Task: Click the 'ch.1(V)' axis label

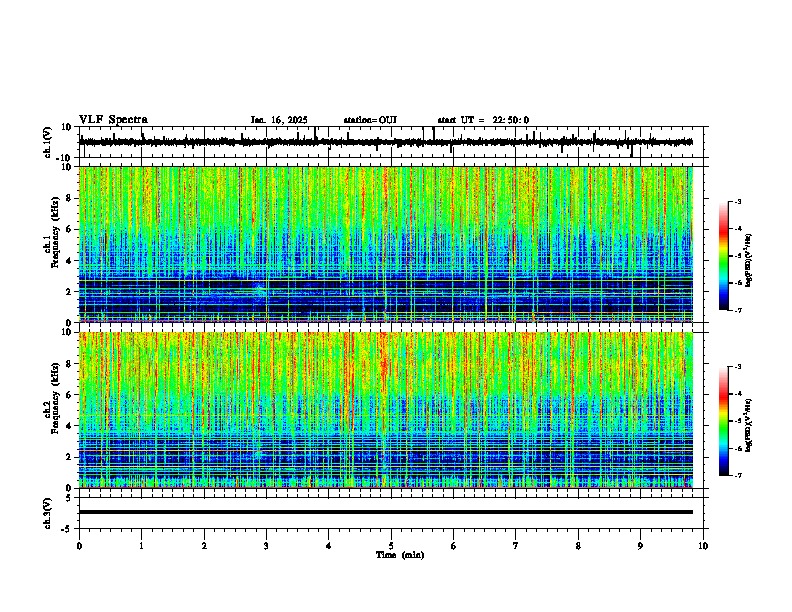Action: coord(48,142)
